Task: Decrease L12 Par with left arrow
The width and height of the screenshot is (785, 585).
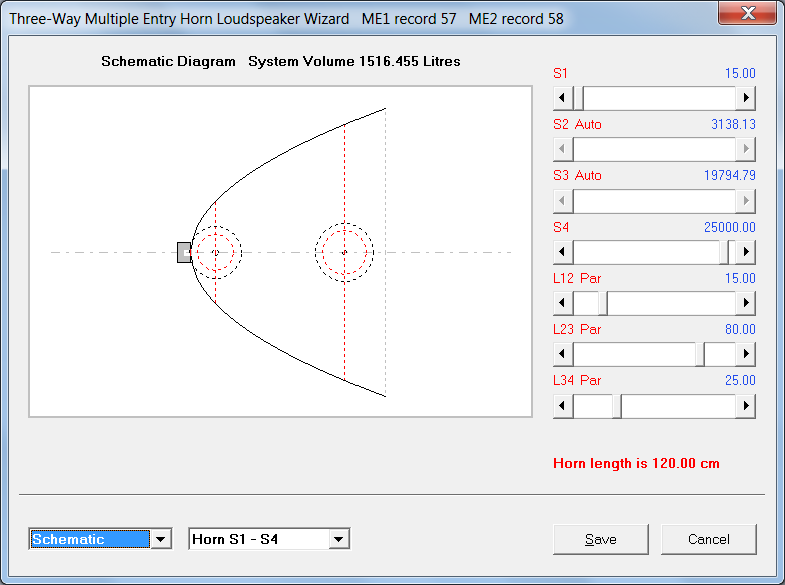Action: pyautogui.click(x=563, y=303)
